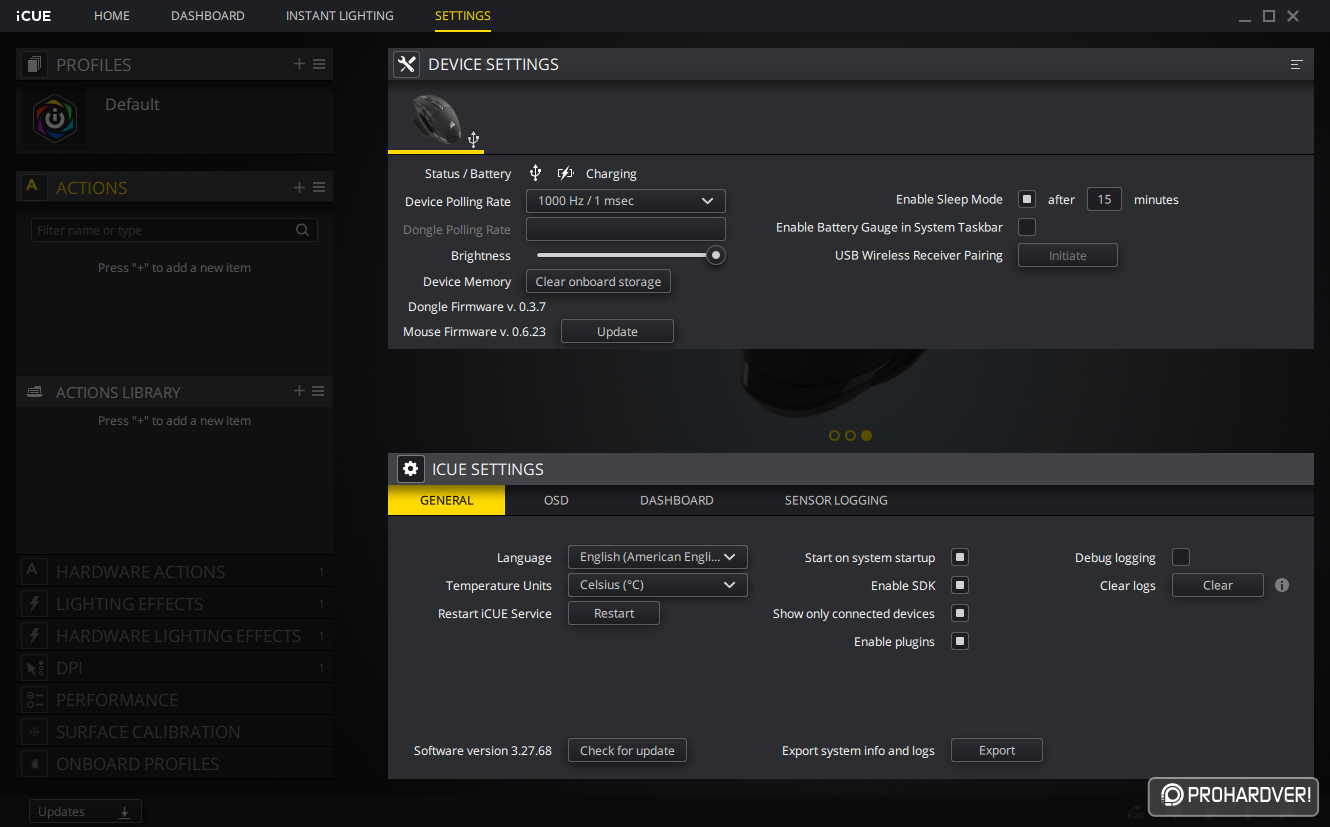Click the Clear logs button

point(1218,585)
